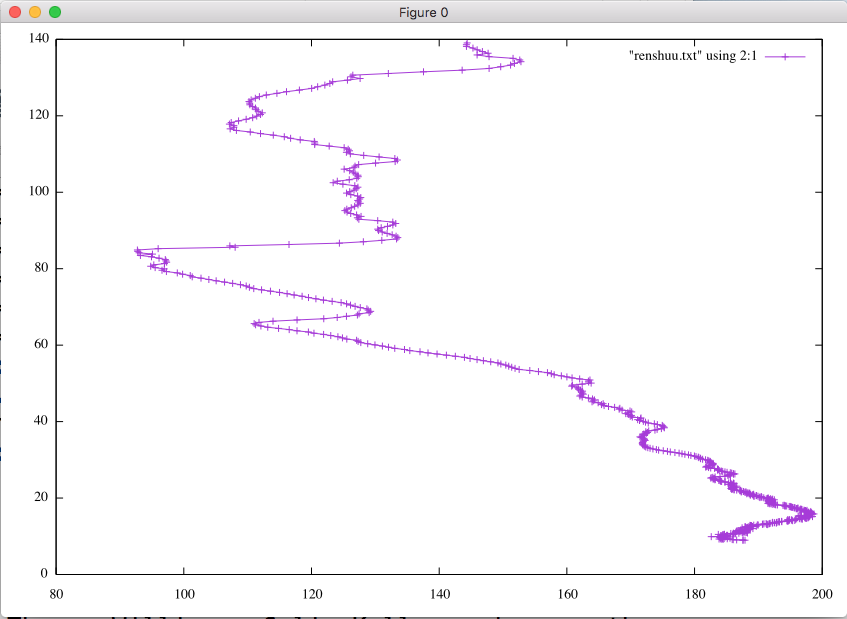The image size is (847, 619).
Task: Click the x-axis tick label 200
Action: click(822, 594)
